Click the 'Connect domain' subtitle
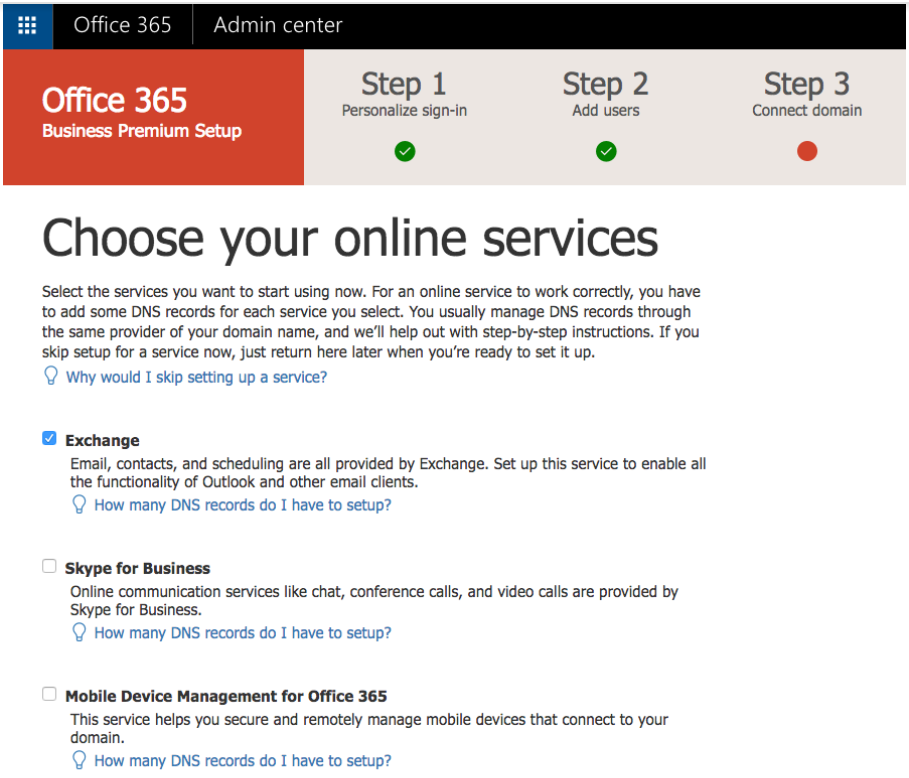Image resolution: width=909 pixels, height=778 pixels. pyautogui.click(x=807, y=111)
